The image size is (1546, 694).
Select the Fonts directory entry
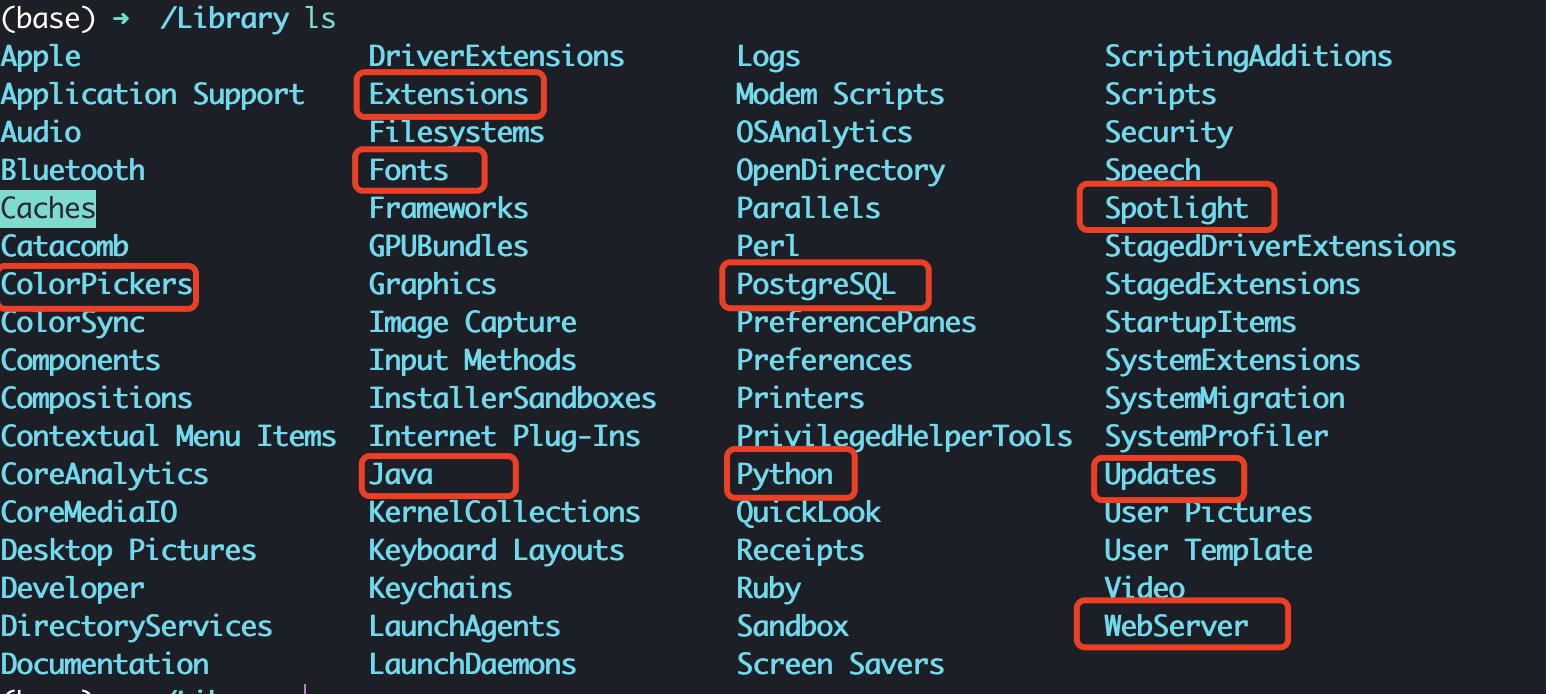click(x=409, y=171)
